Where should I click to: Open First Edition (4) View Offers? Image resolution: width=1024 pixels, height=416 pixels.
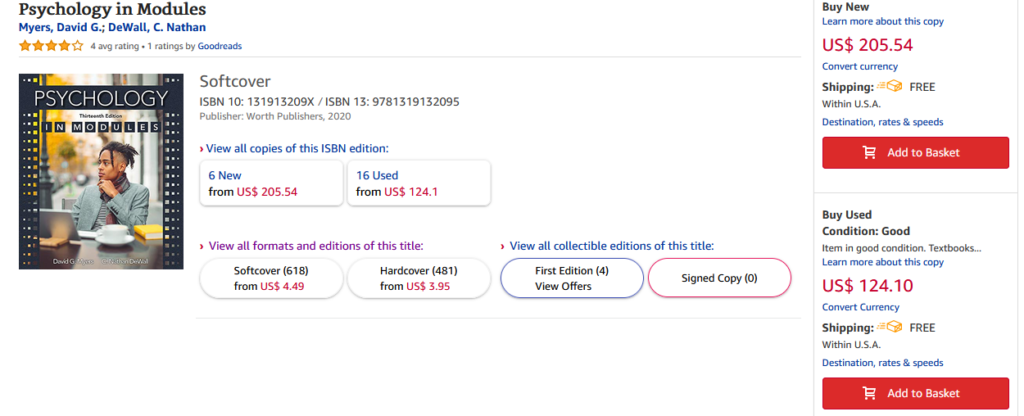pos(572,278)
